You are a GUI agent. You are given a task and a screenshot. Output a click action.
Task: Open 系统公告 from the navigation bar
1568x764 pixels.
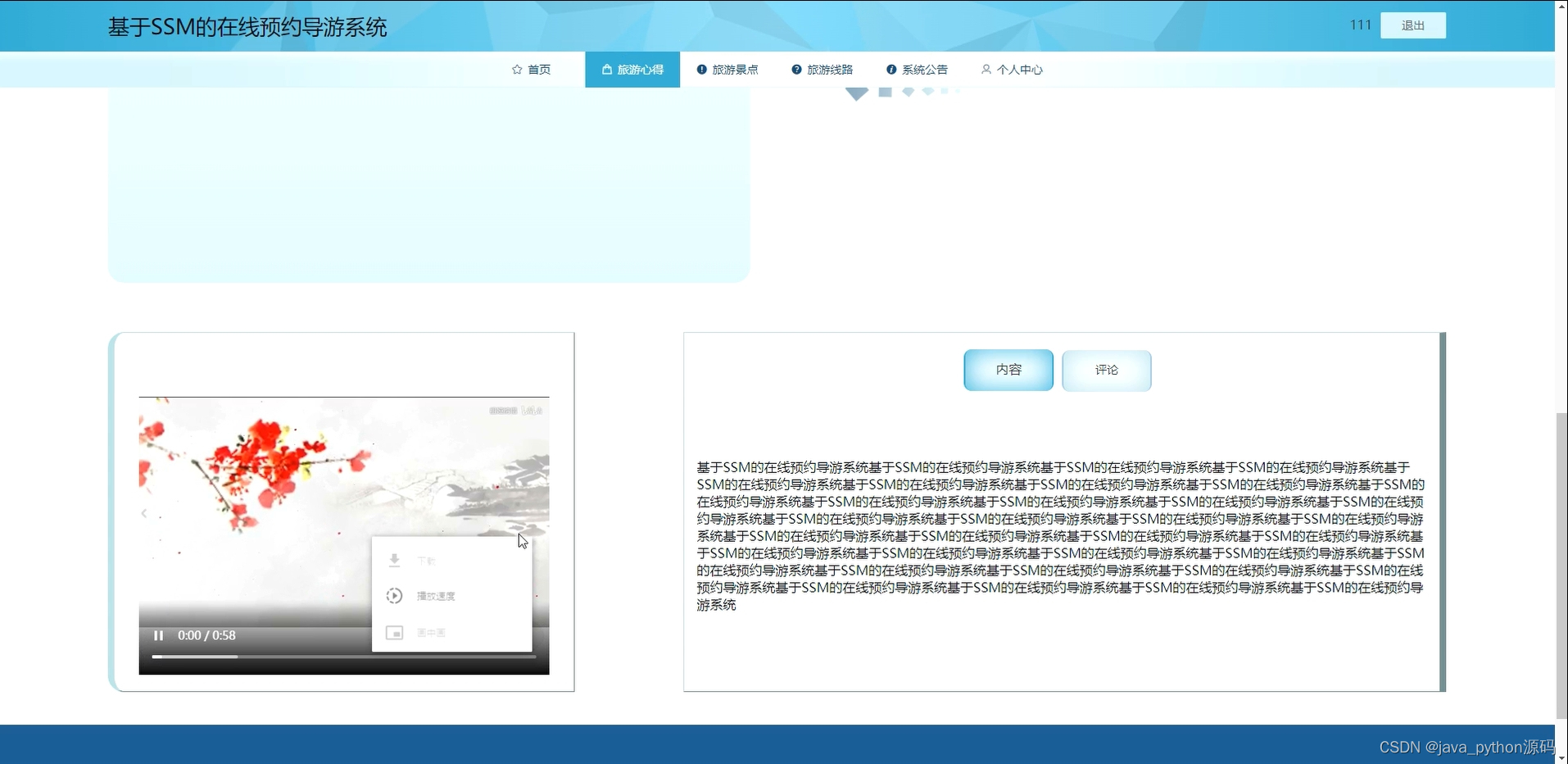(917, 70)
